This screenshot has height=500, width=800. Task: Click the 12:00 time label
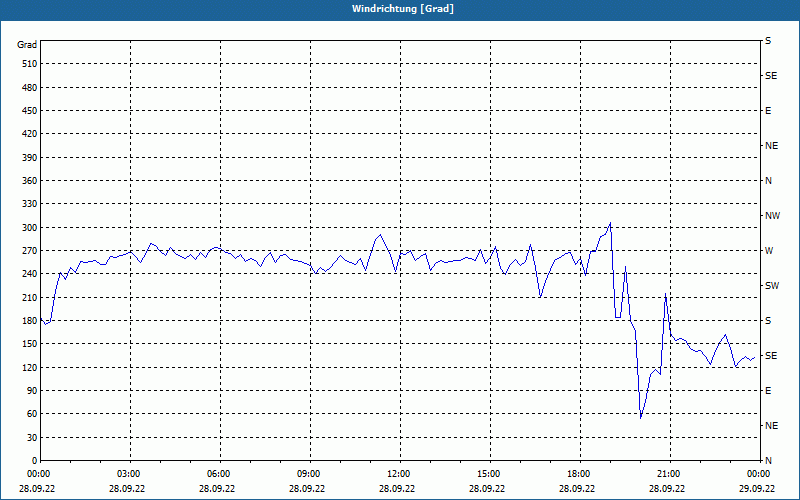click(x=398, y=474)
